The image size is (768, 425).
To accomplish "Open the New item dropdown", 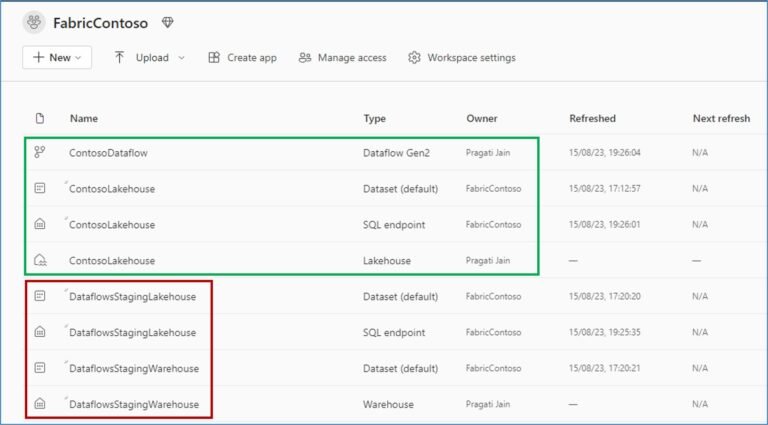I will click(57, 58).
